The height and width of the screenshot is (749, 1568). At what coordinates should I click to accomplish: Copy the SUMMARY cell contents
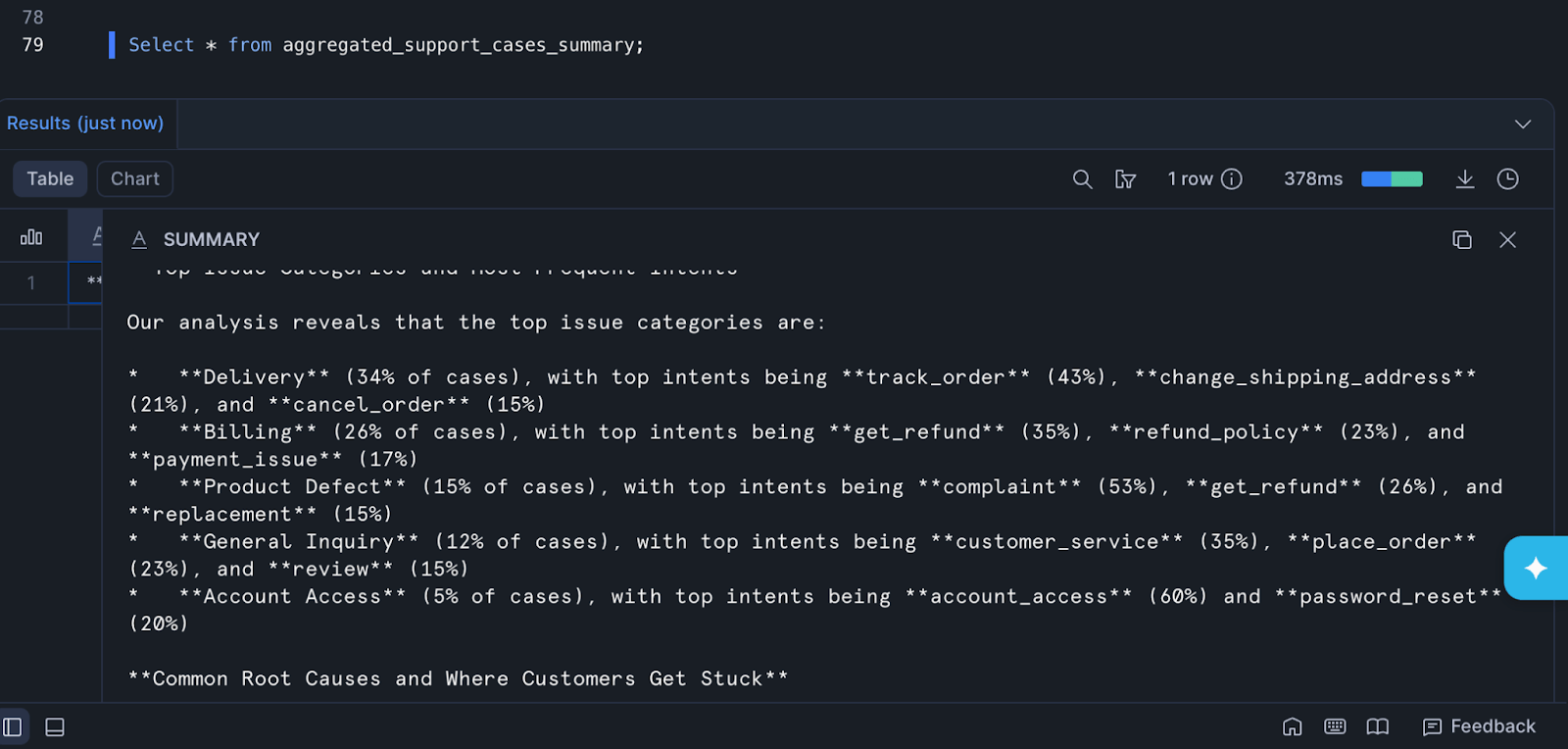tap(1461, 239)
